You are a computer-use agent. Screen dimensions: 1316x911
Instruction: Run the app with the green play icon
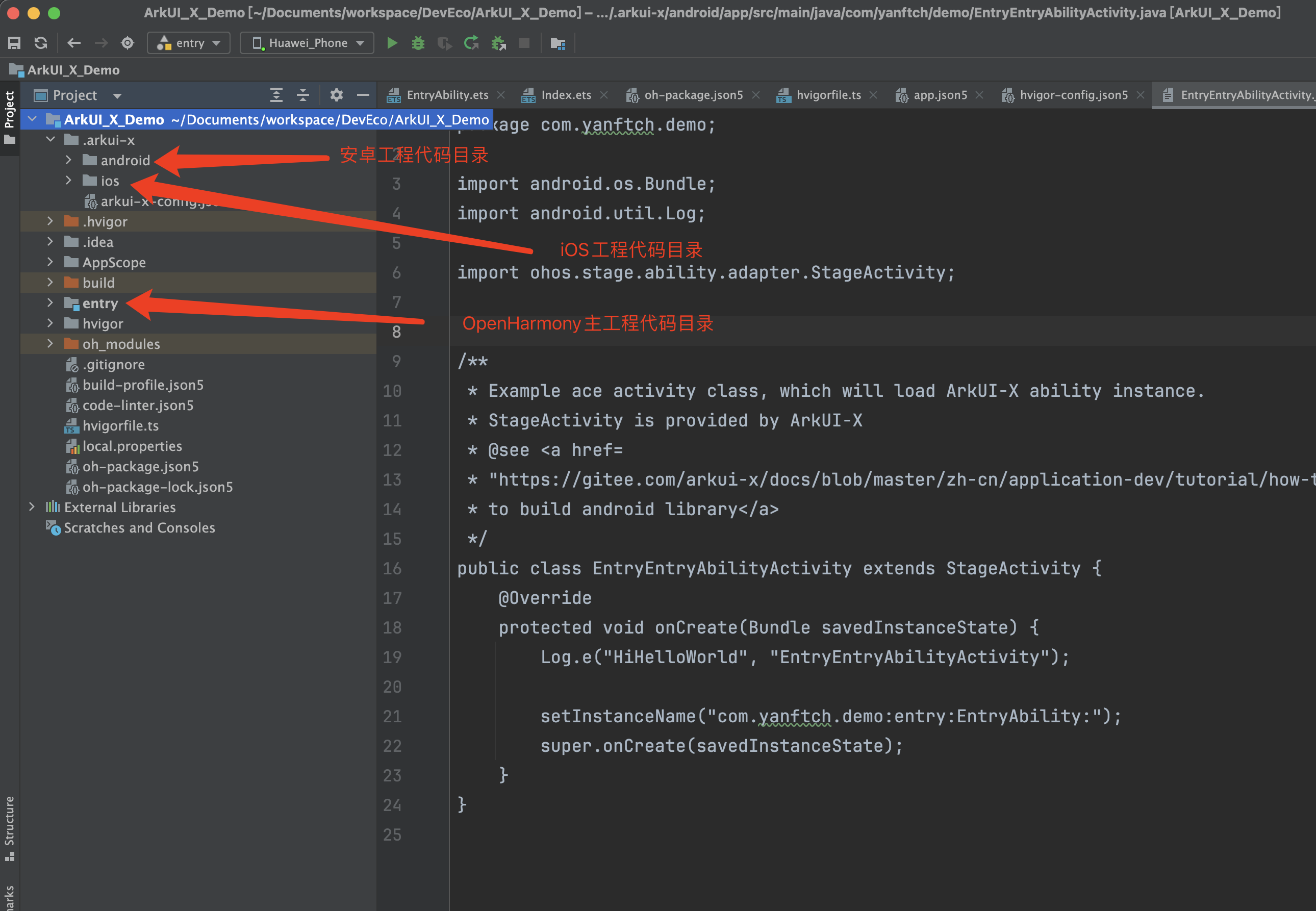pos(392,43)
